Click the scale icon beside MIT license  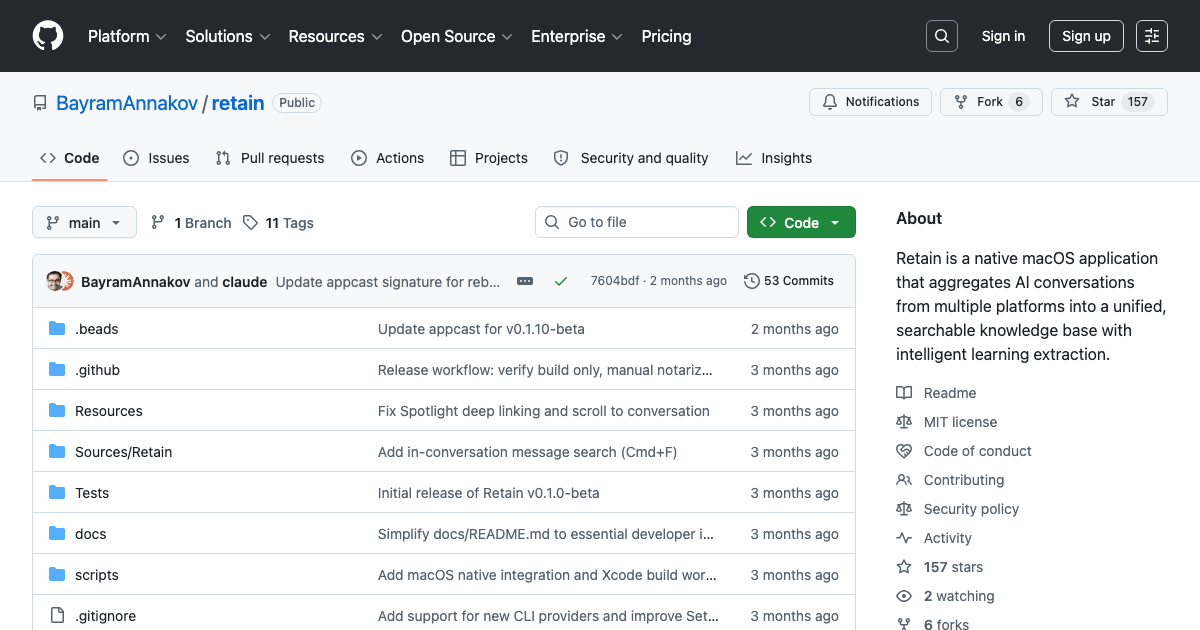[x=904, y=422]
